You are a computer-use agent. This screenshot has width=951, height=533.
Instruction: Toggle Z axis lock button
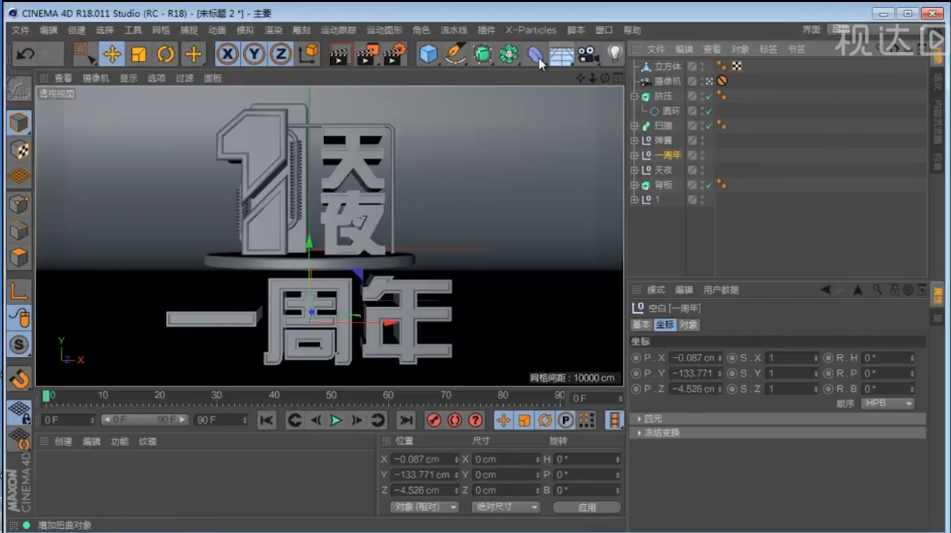point(281,54)
